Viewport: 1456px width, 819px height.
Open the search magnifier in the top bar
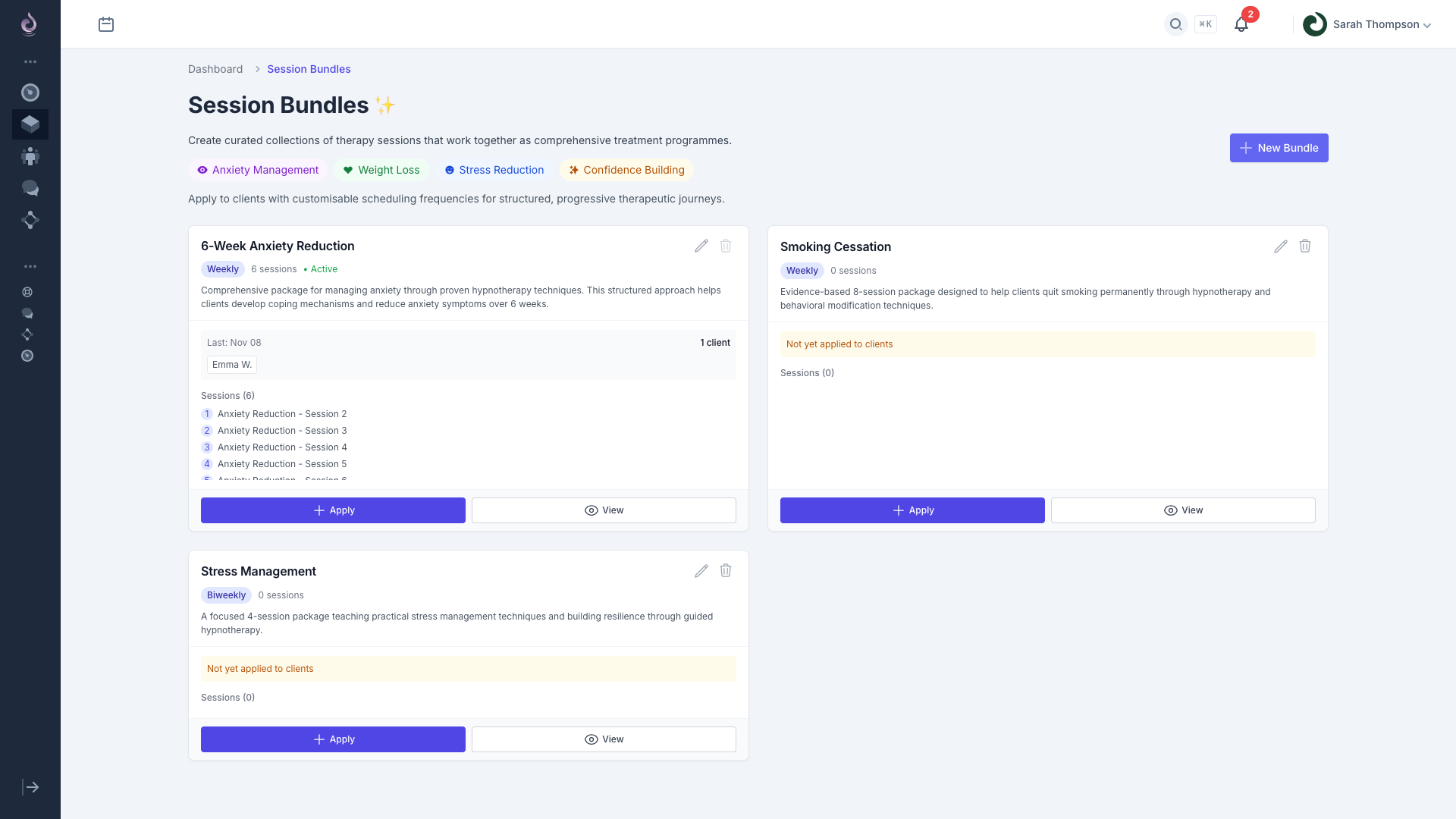pos(1175,24)
